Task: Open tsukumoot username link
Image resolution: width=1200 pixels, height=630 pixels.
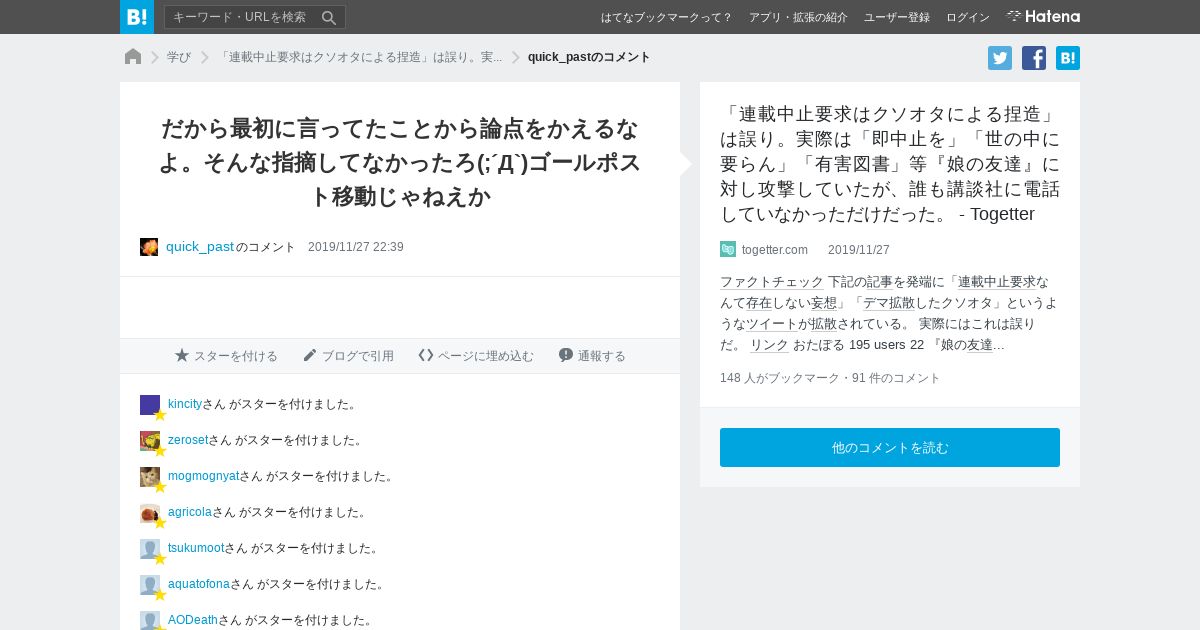Action: (x=196, y=548)
